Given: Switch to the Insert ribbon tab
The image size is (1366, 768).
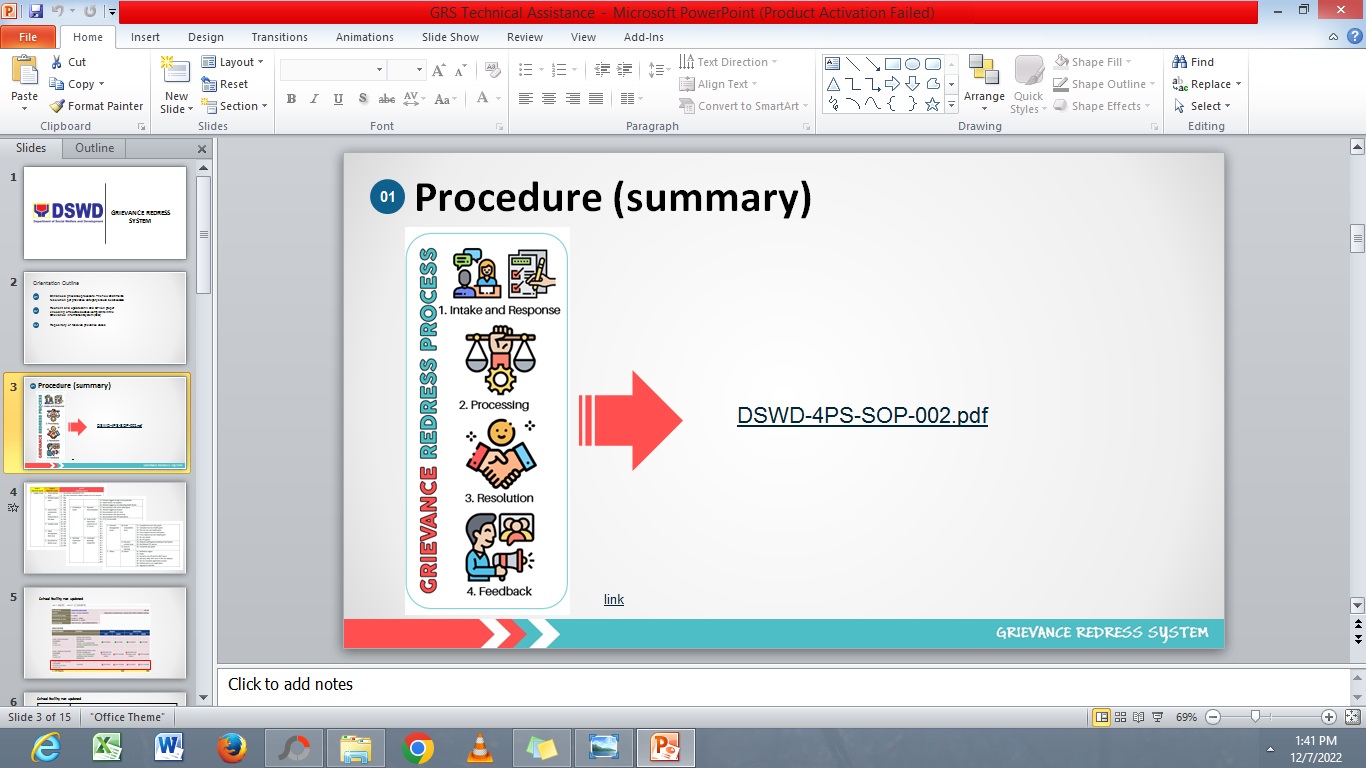Looking at the screenshot, I should pyautogui.click(x=145, y=37).
